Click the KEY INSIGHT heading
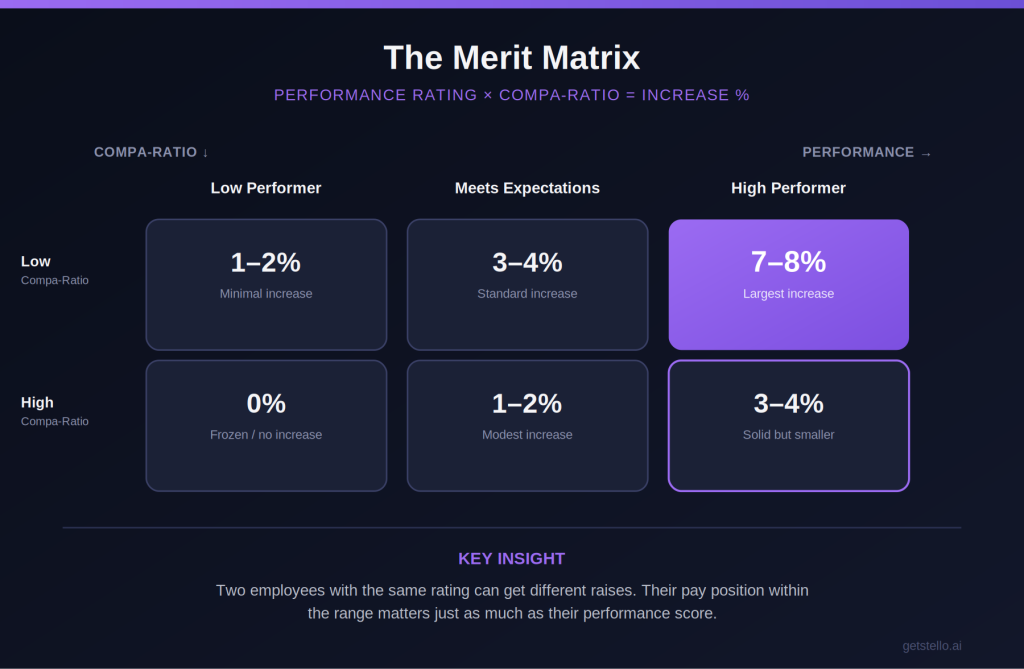Viewport: 1024px width, 669px height. [x=511, y=559]
